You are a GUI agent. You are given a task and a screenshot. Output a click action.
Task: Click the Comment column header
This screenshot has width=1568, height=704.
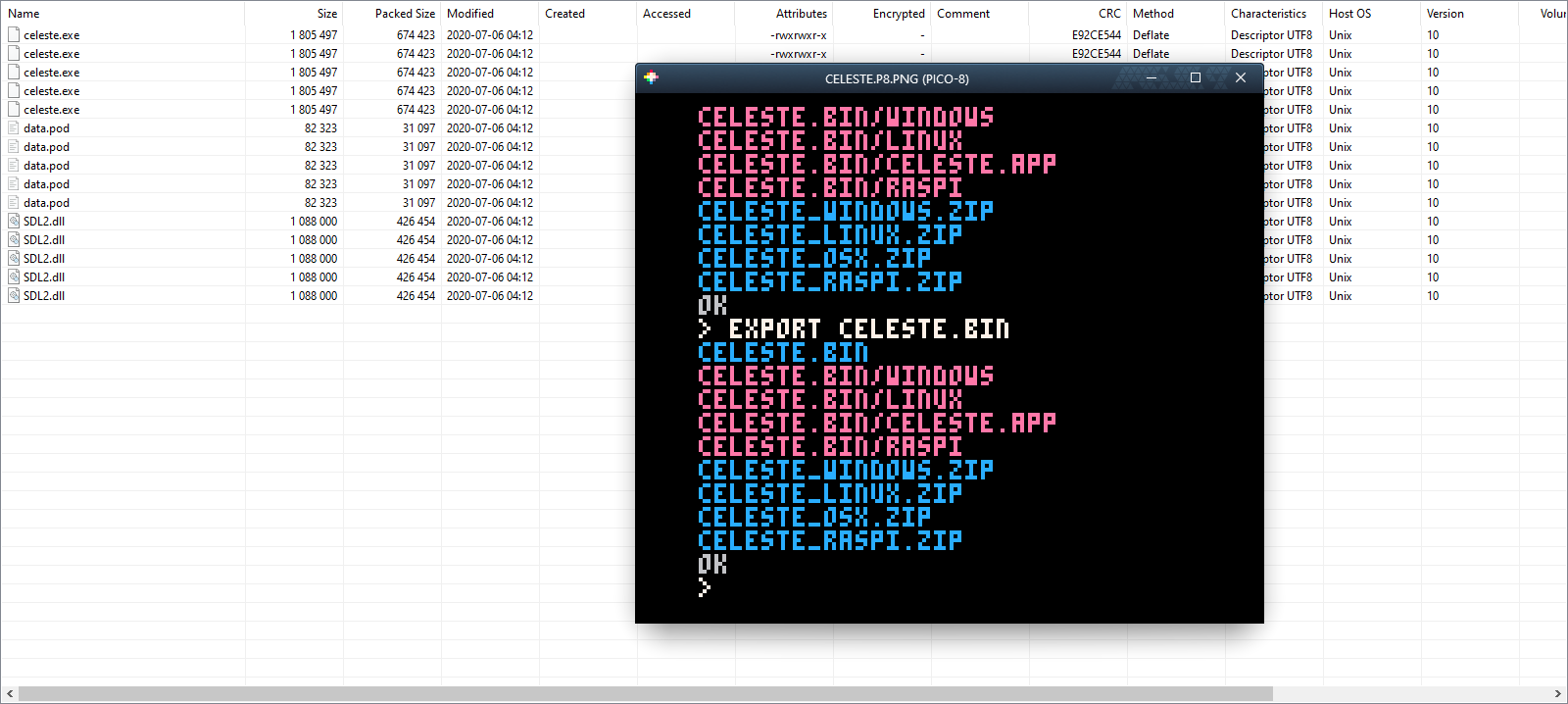tap(980, 14)
